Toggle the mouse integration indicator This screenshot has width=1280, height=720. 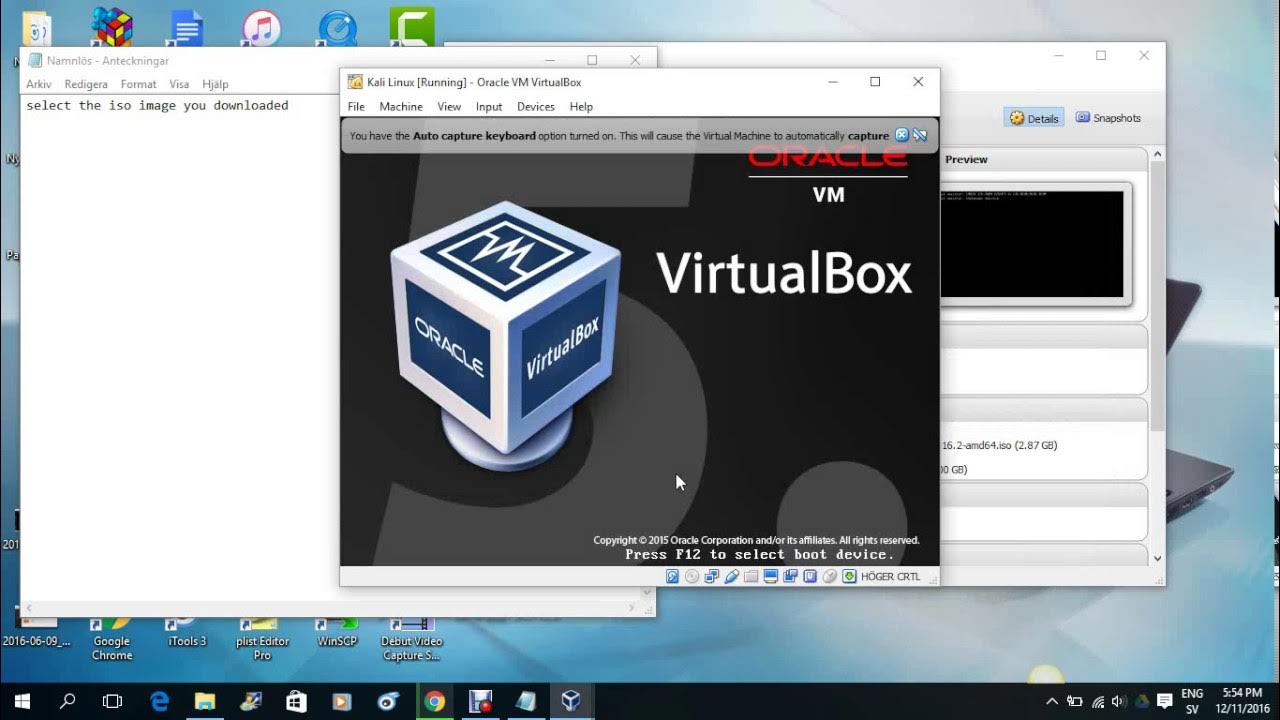(x=829, y=576)
